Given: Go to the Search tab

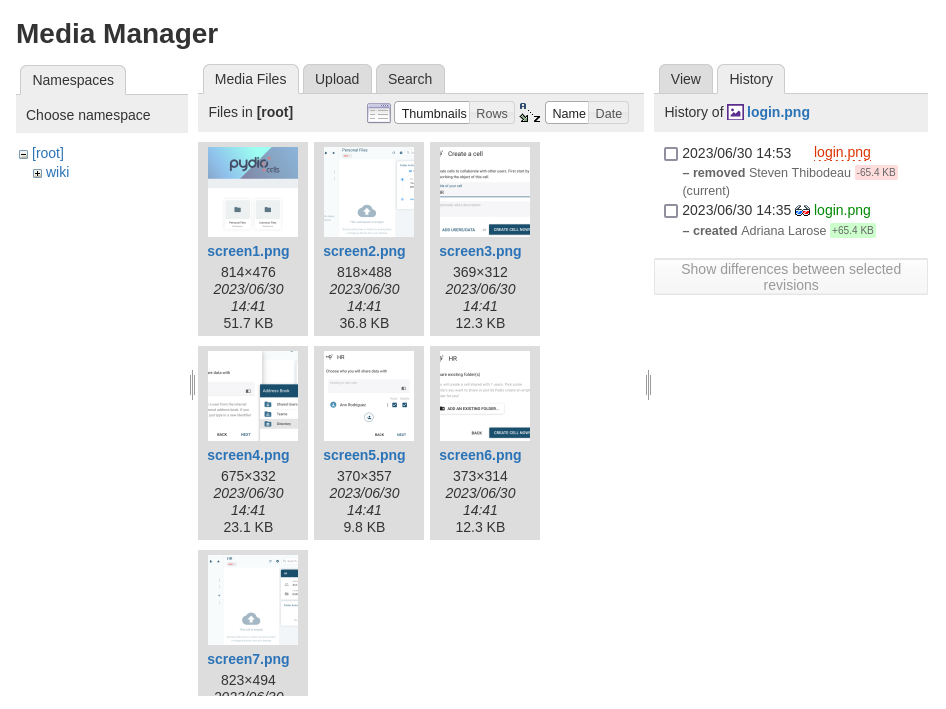Looking at the screenshot, I should tap(410, 79).
